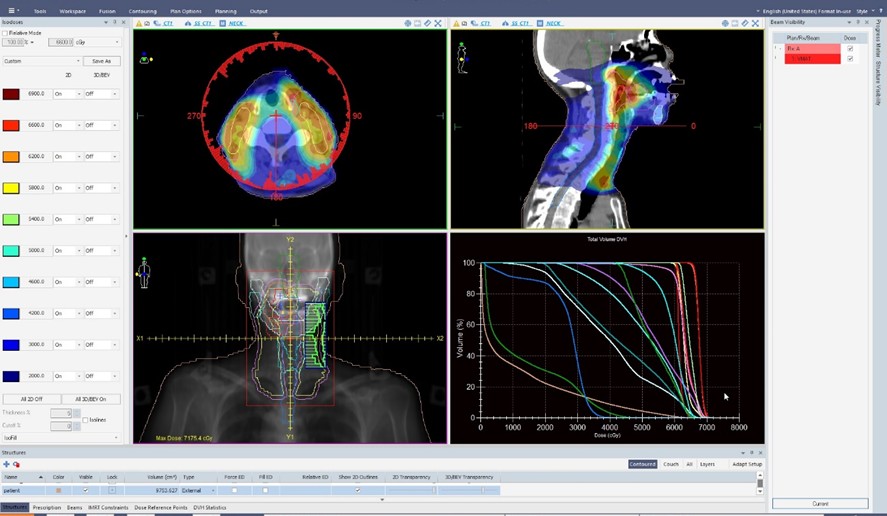Click the add structure plus icon
This screenshot has height=516, width=887.
(6, 464)
